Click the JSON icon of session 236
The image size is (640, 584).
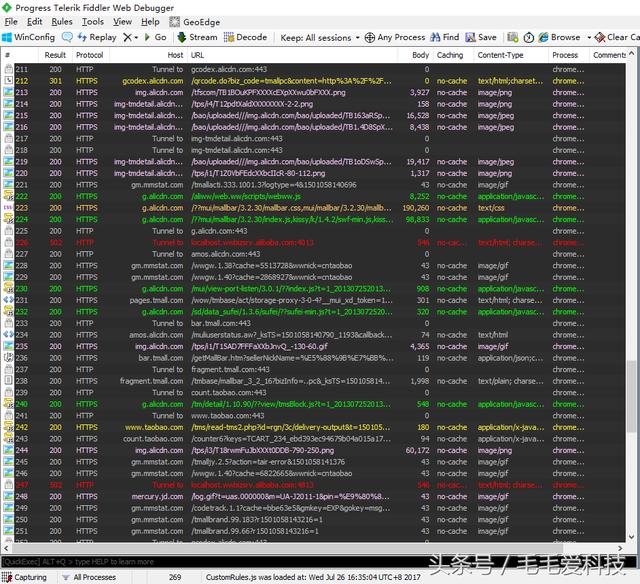pos(8,358)
